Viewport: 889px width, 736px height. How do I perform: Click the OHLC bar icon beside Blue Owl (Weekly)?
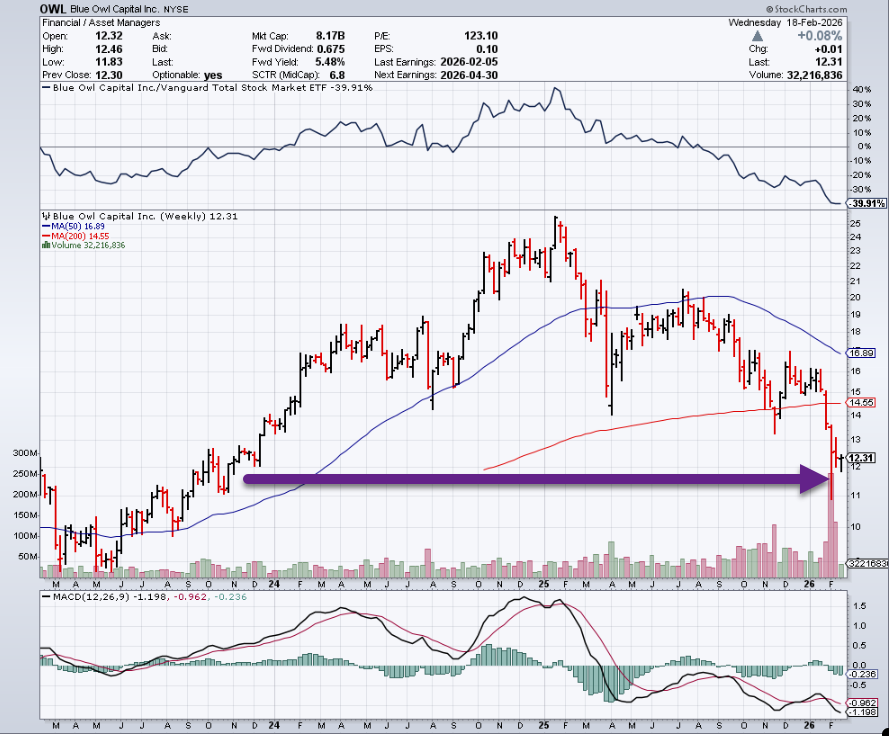tap(44, 216)
